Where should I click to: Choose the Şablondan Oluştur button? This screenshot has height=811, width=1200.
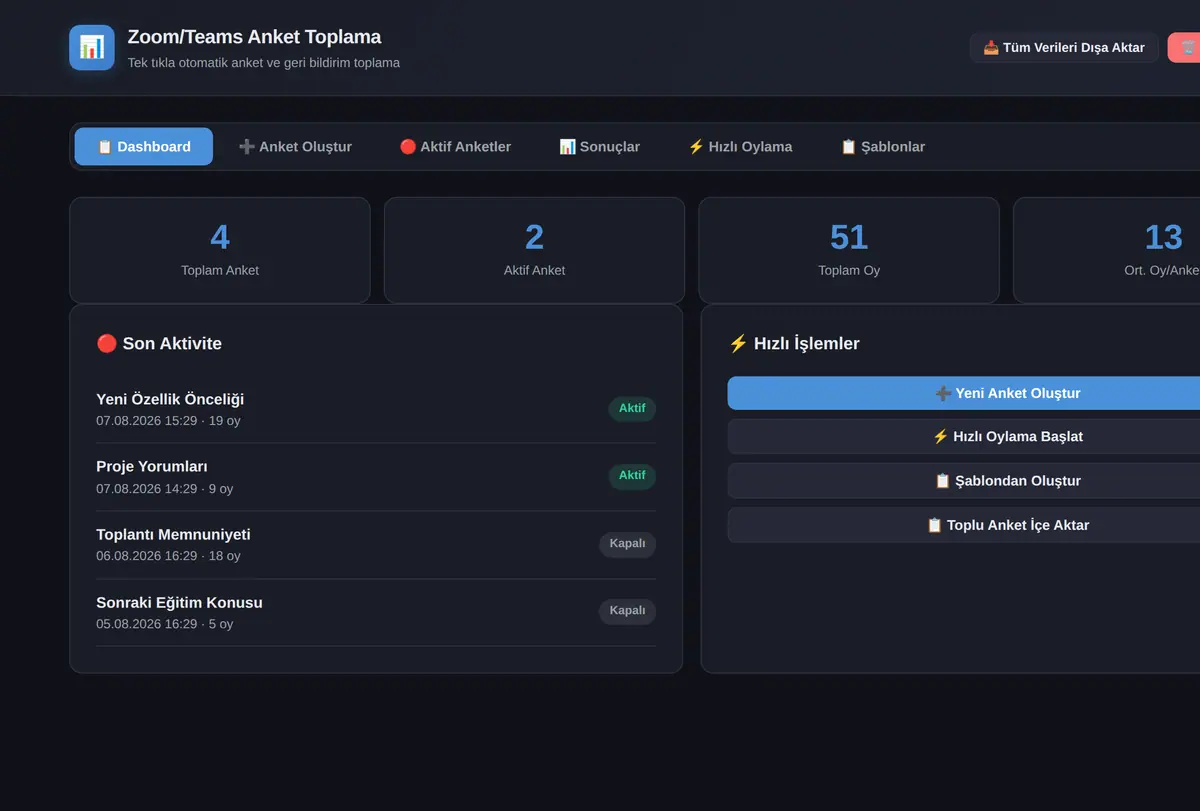point(964,480)
